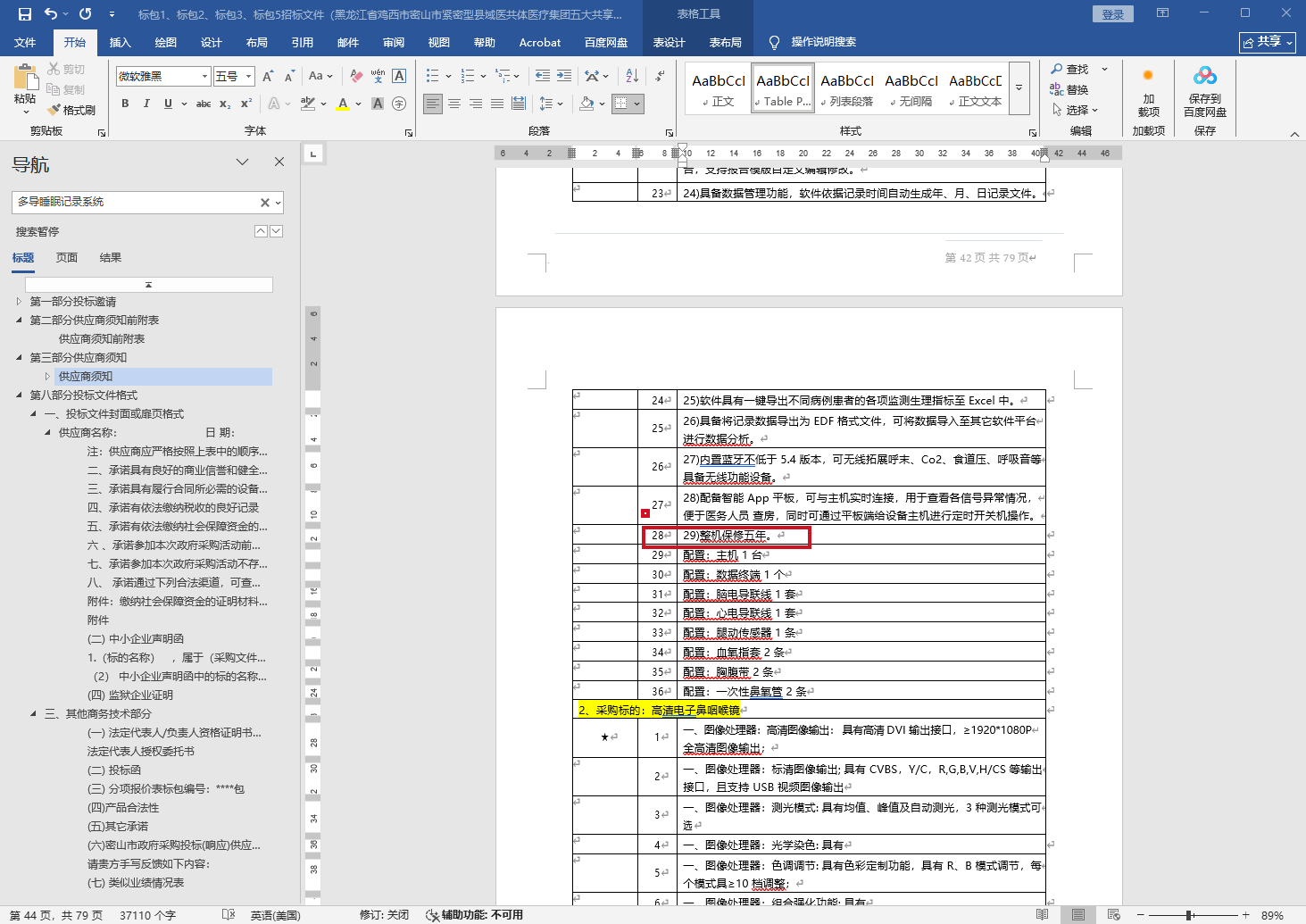Show or hide paragraph marks
The height and width of the screenshot is (924, 1306).
click(x=659, y=77)
